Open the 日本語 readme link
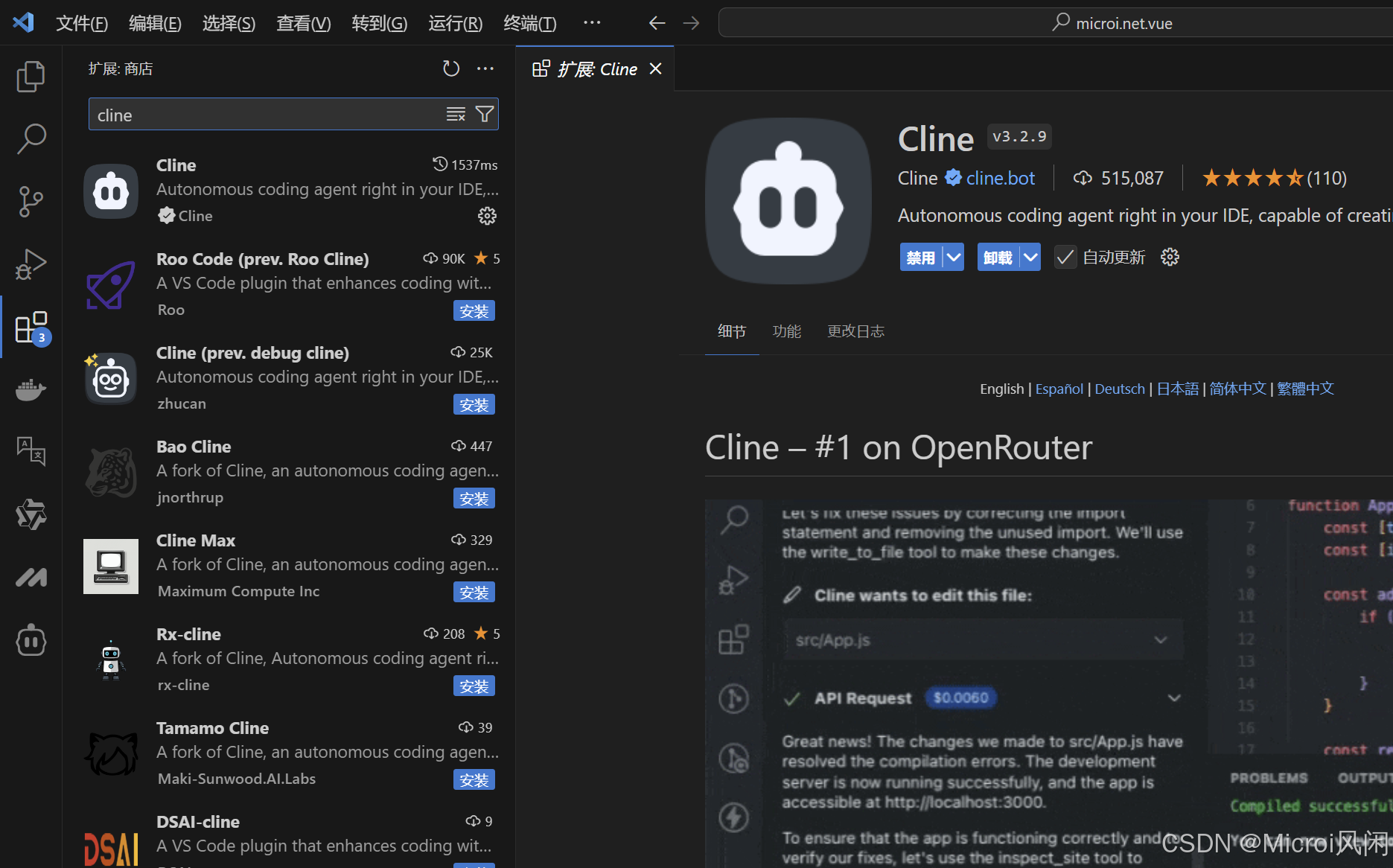 [1178, 389]
